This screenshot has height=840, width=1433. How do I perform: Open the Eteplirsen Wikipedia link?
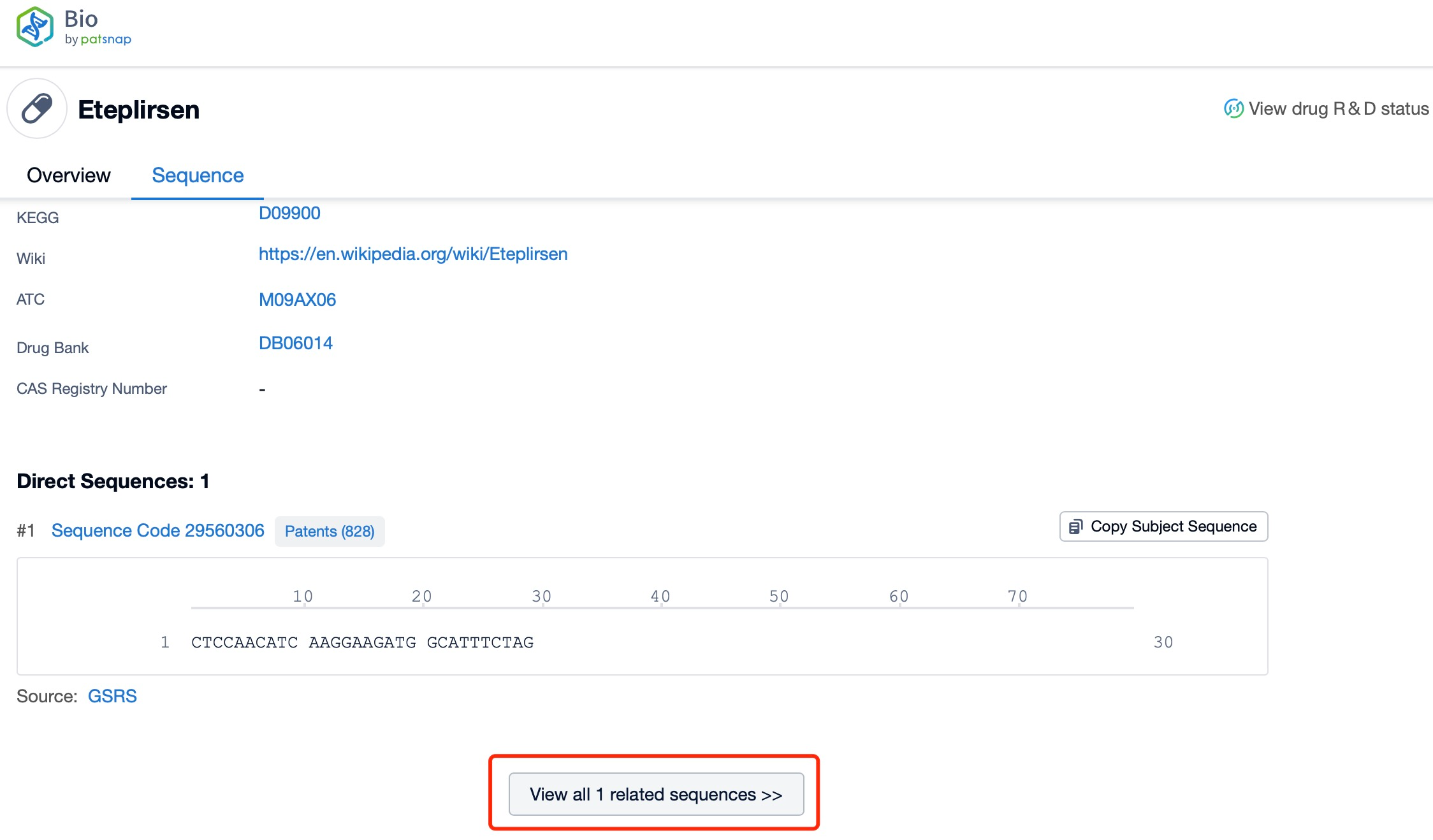tap(412, 254)
